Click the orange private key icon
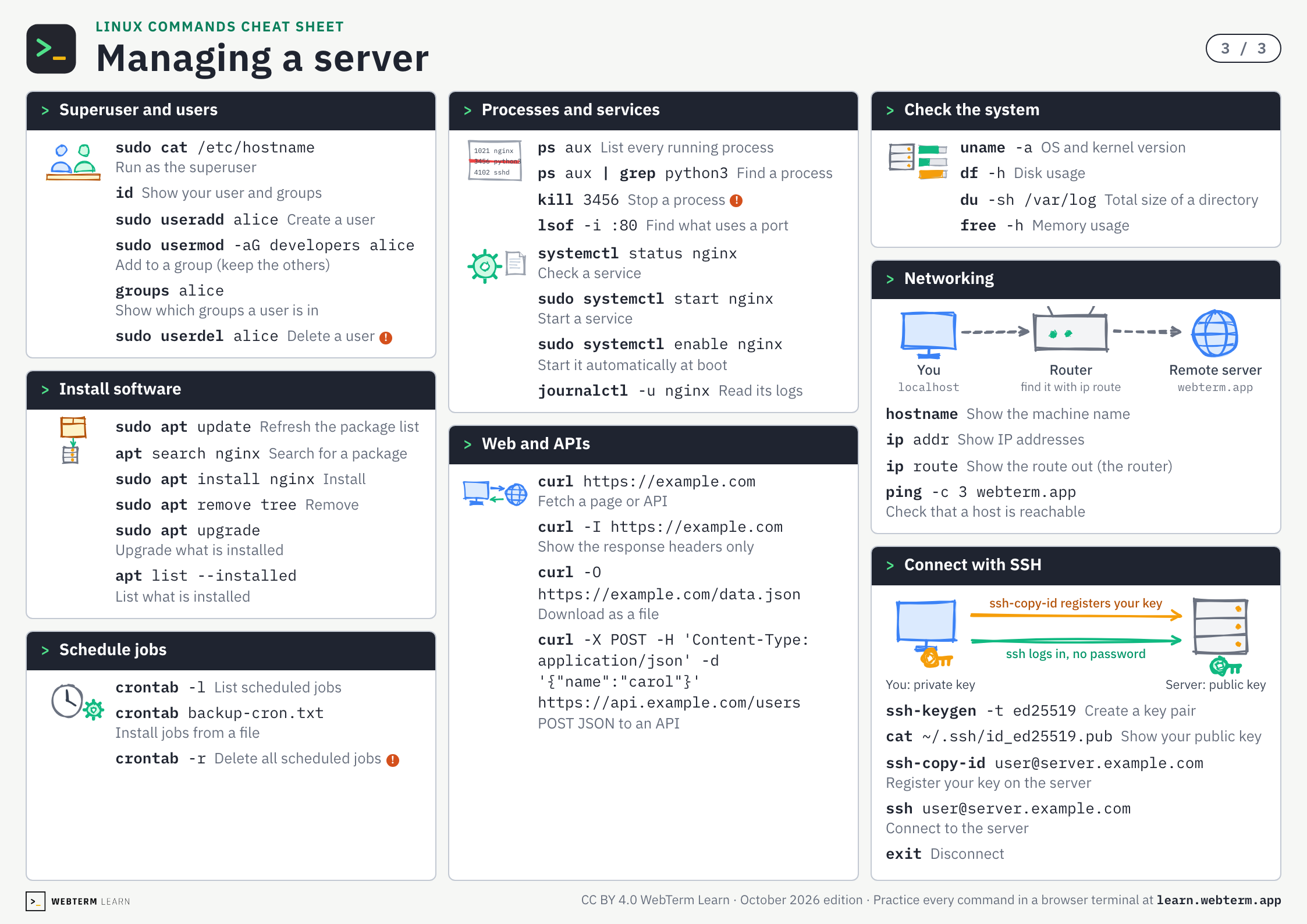Screen dimensions: 1307x924 pyautogui.click(x=936, y=658)
